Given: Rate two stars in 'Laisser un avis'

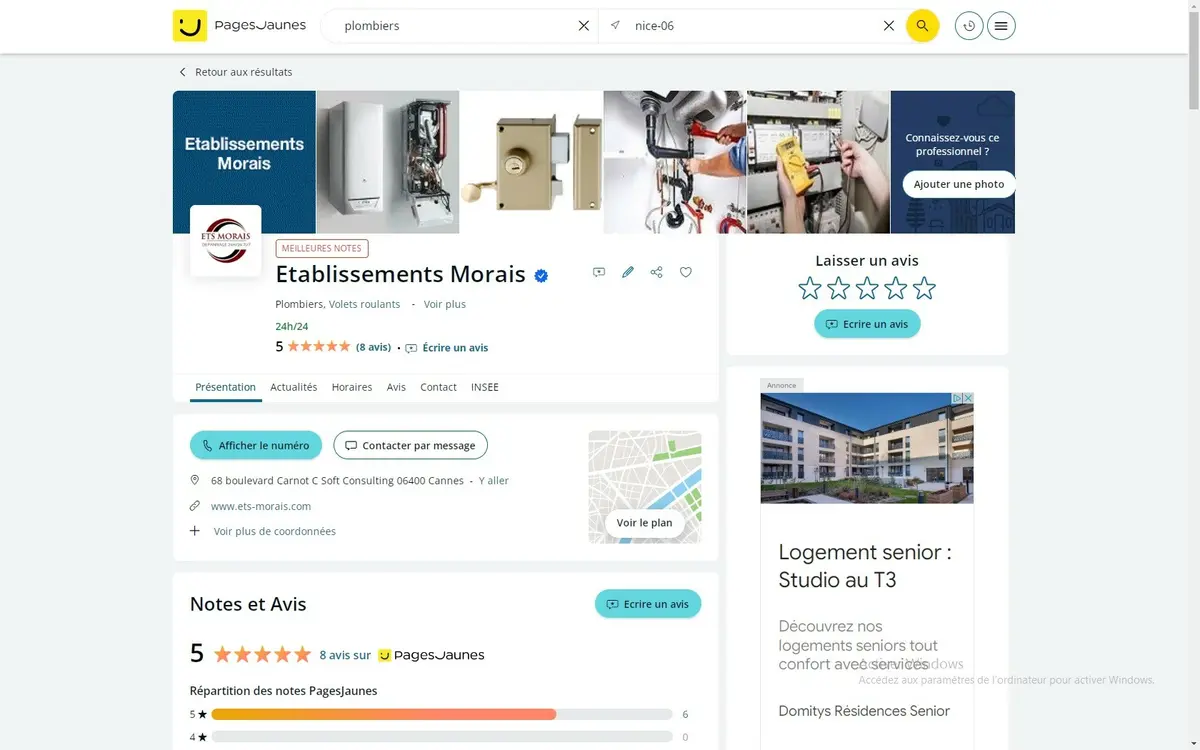Looking at the screenshot, I should (x=839, y=289).
